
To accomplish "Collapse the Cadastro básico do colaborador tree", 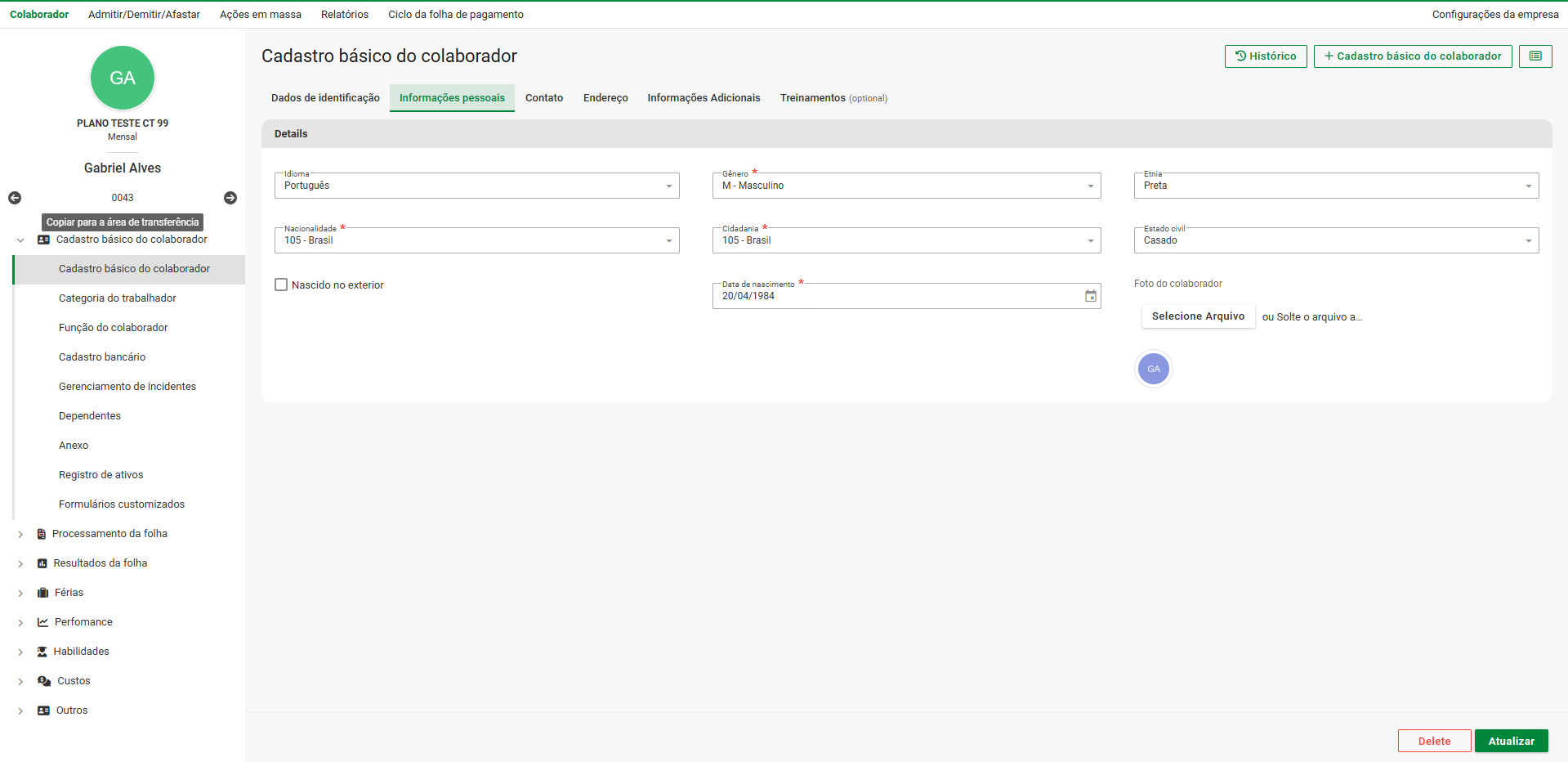I will [x=20, y=240].
